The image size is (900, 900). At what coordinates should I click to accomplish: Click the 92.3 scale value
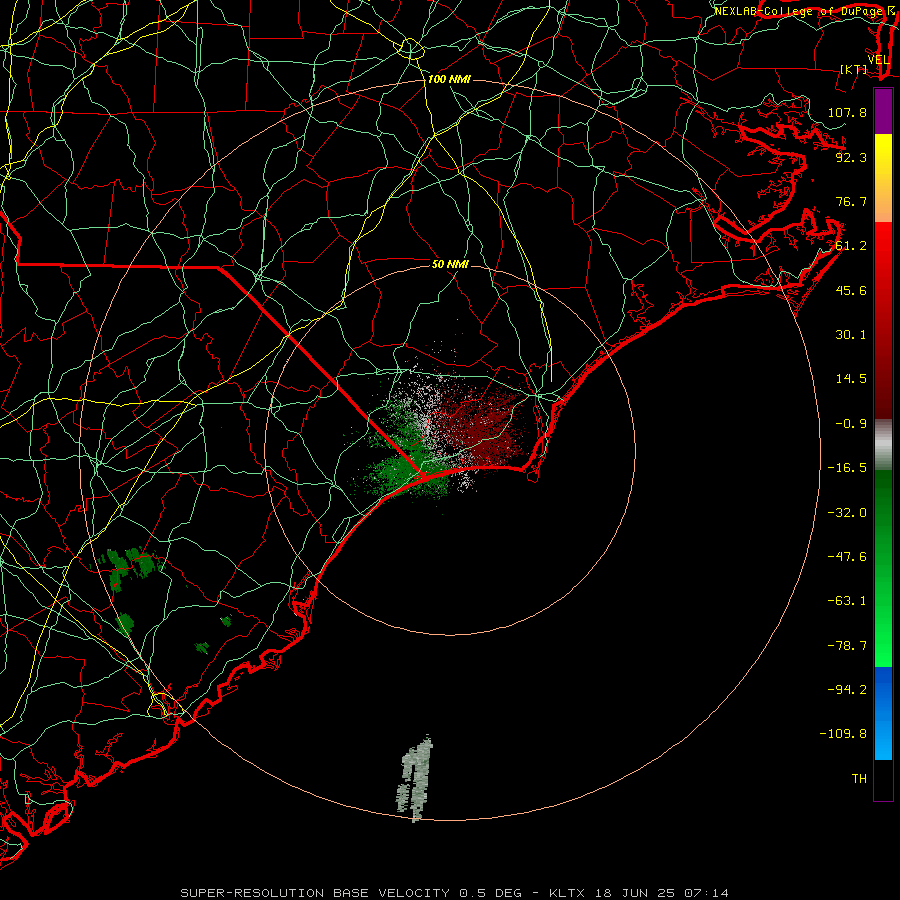click(x=851, y=157)
